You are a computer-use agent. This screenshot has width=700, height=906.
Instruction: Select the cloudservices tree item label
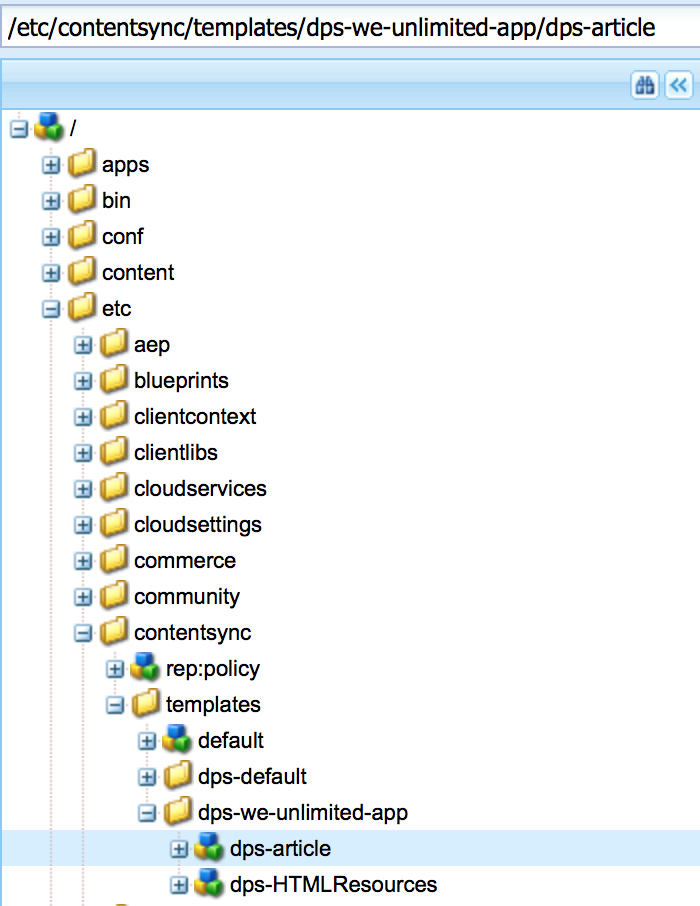point(201,489)
